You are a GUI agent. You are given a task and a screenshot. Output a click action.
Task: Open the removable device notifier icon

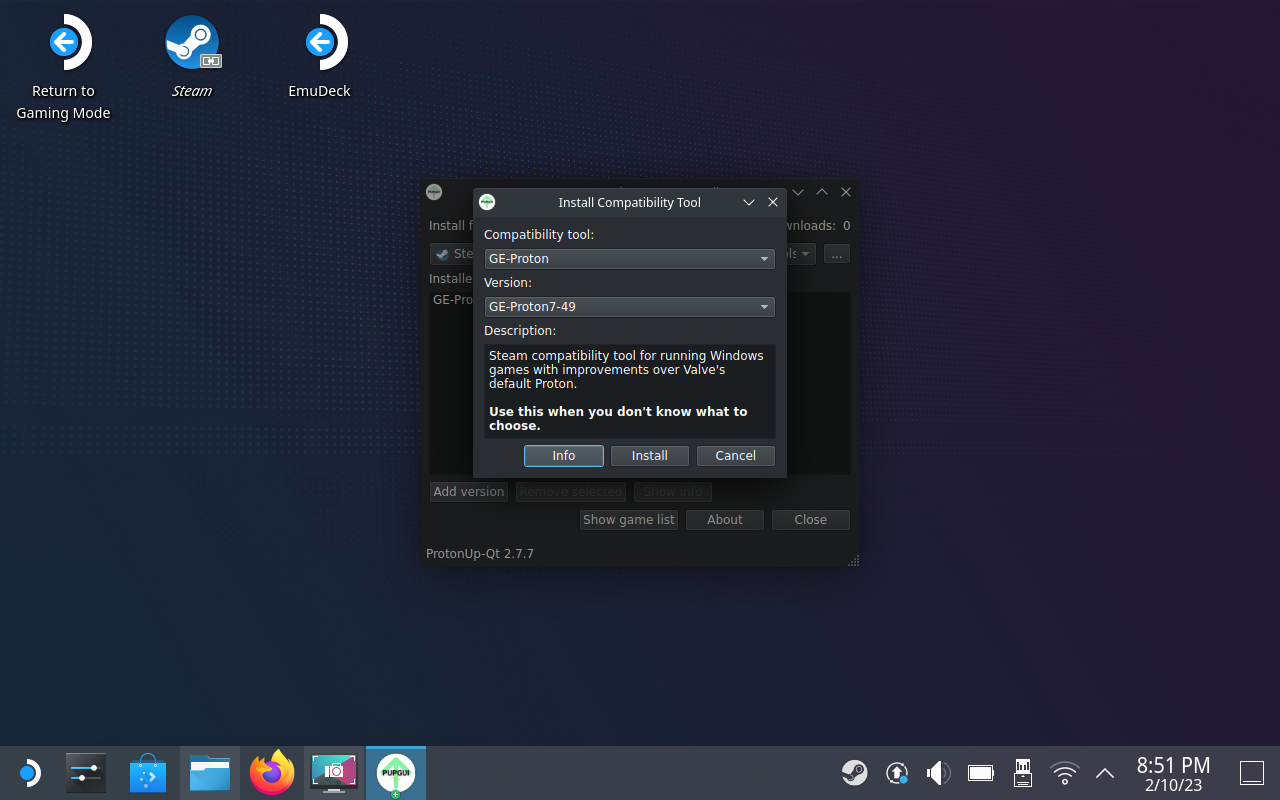tap(1022, 772)
